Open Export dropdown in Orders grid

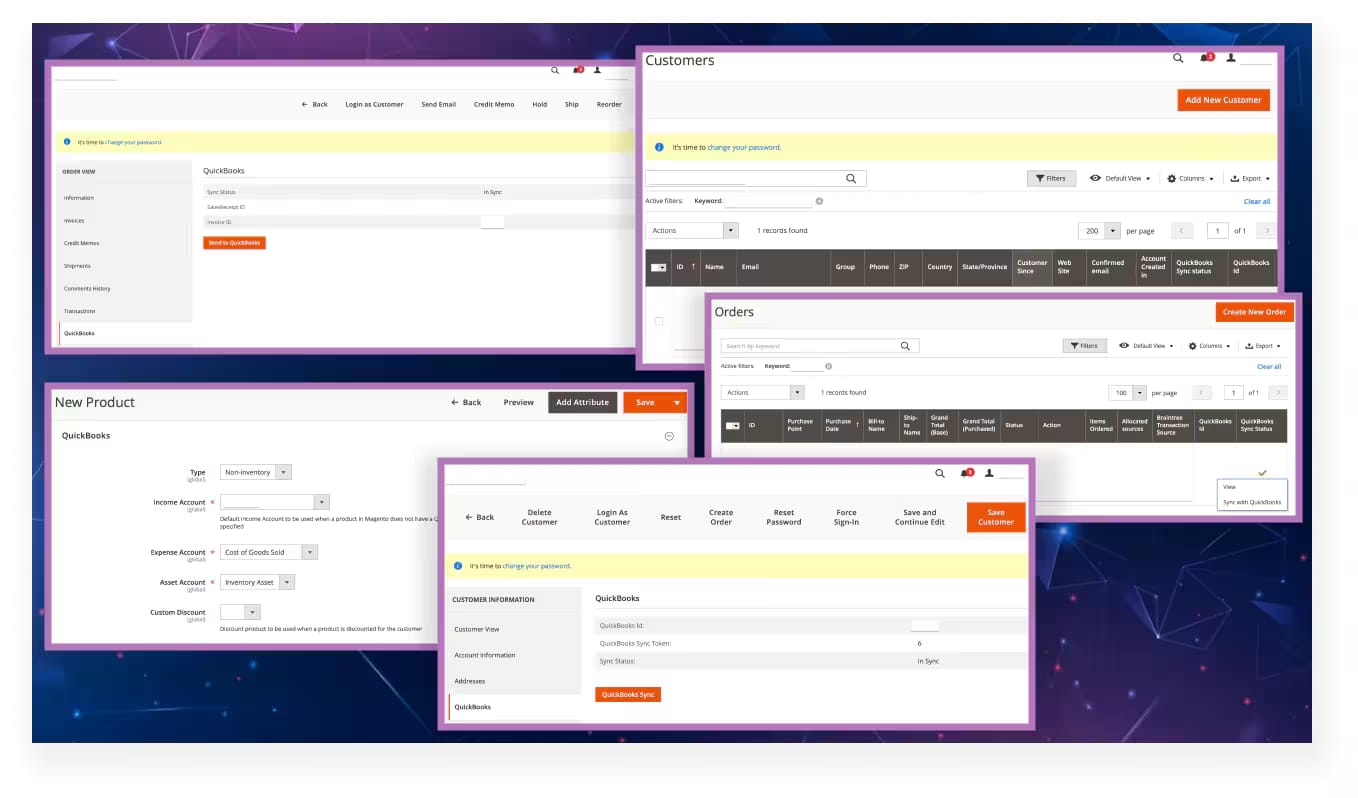click(x=1262, y=346)
